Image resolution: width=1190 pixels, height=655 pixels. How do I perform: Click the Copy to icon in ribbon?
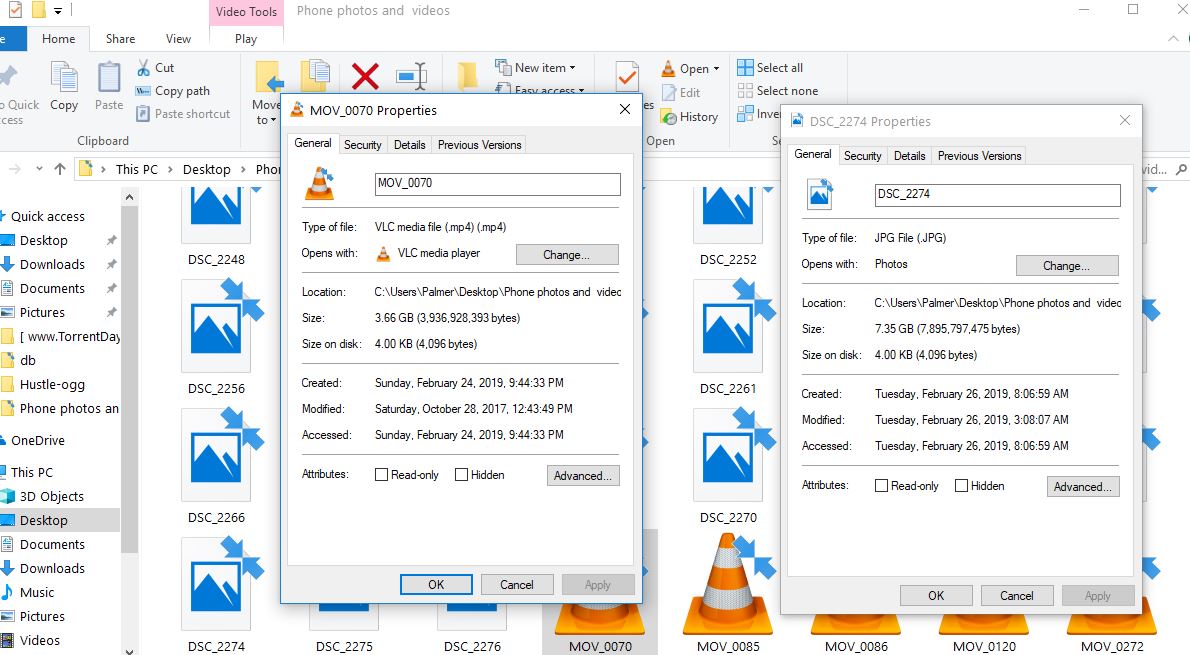click(316, 76)
